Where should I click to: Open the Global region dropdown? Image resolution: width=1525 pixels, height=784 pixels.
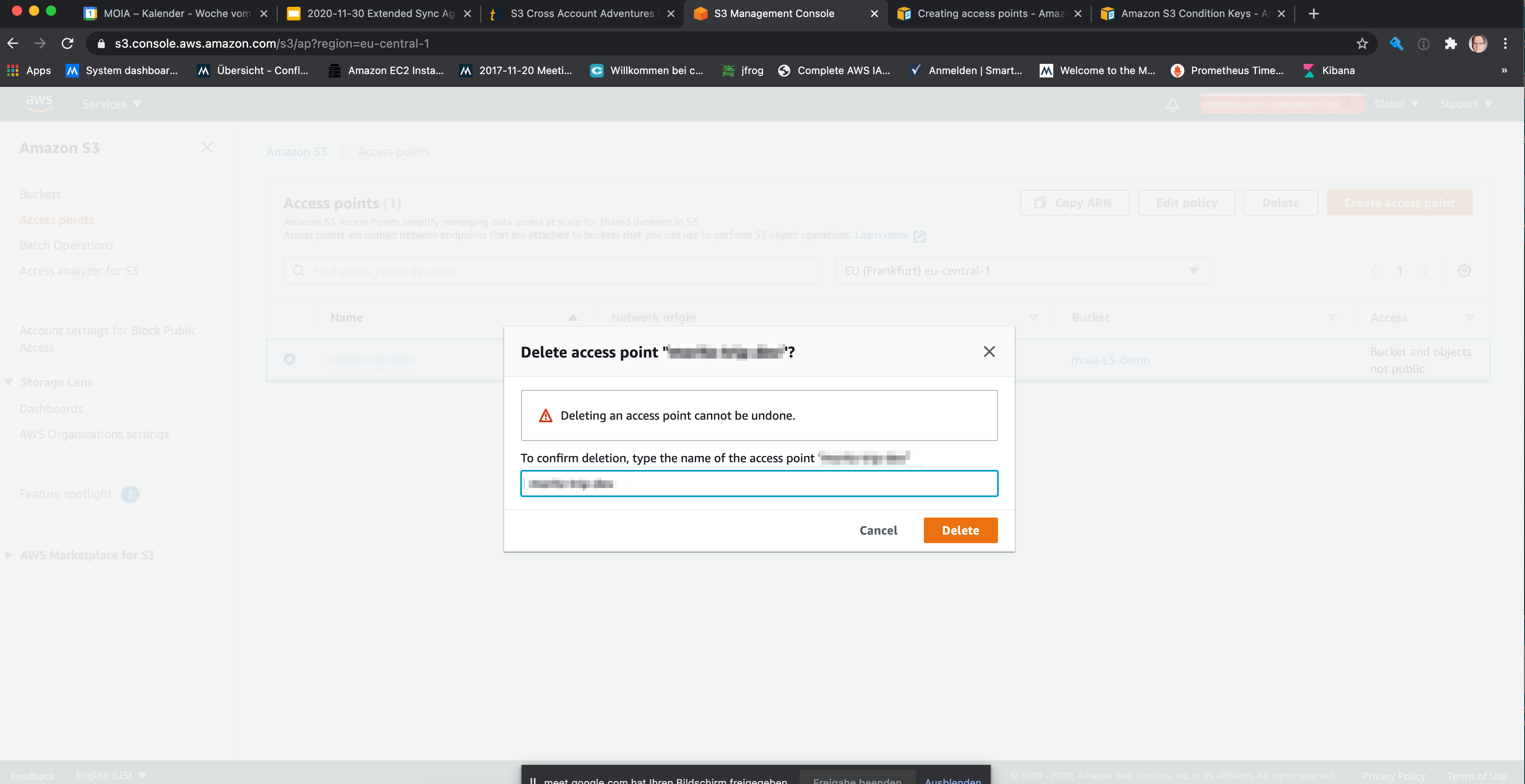pos(1396,104)
